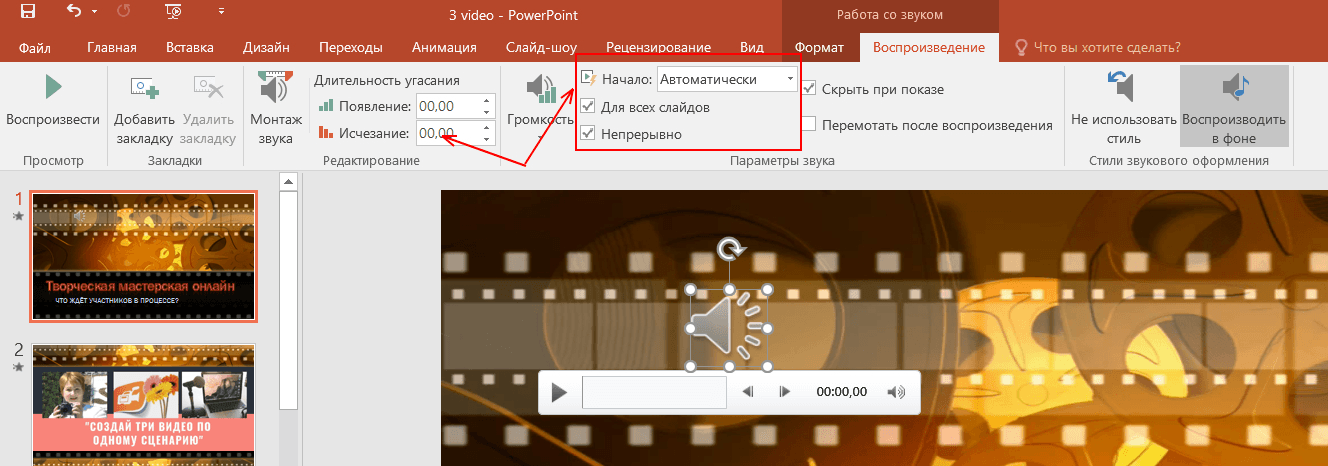Screen dimensions: 1328x466
Task: Skip backward in the audio player
Action: 748,392
